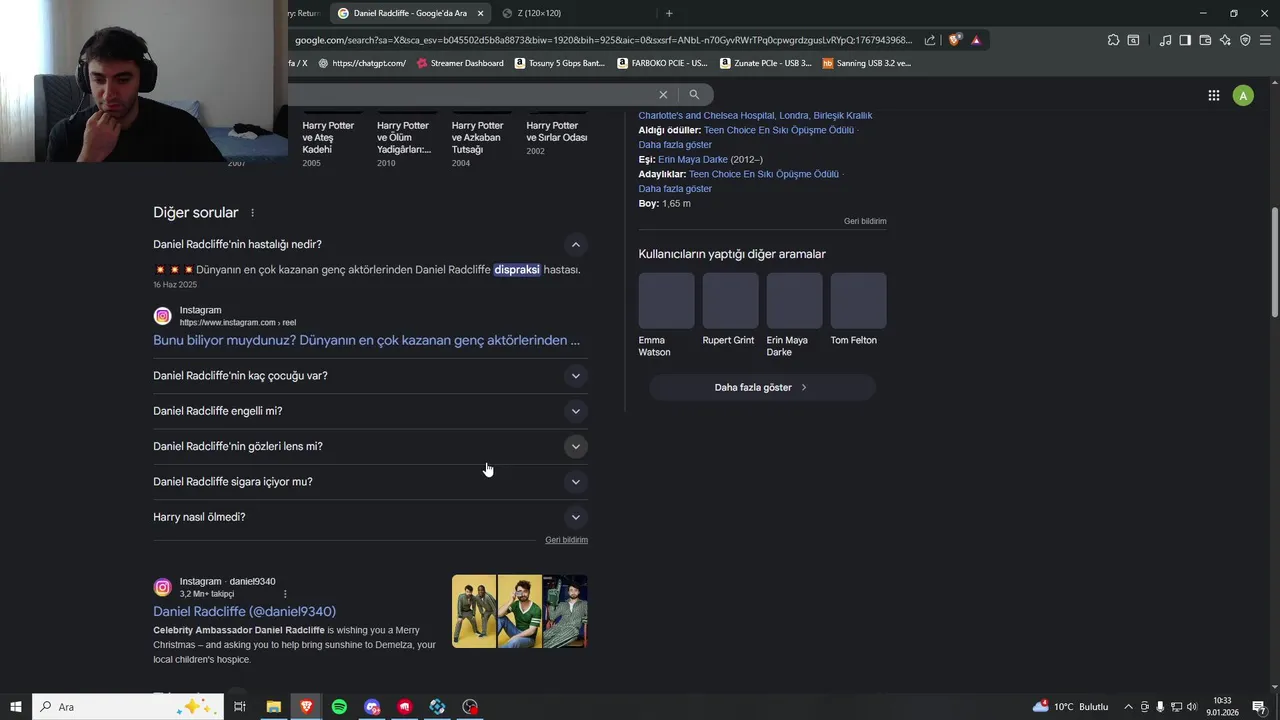Click the Emma Watson related search card
1280x720 pixels.
(x=666, y=315)
